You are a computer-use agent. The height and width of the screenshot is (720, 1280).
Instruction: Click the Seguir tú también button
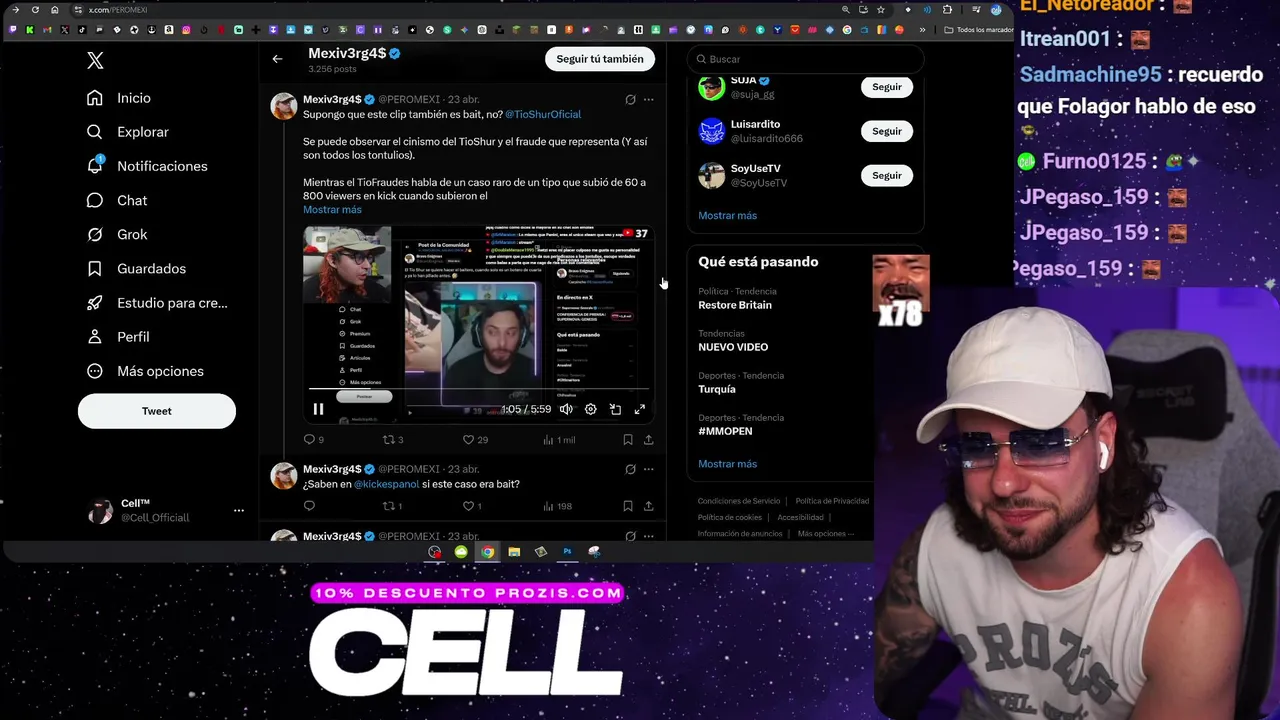coord(600,59)
